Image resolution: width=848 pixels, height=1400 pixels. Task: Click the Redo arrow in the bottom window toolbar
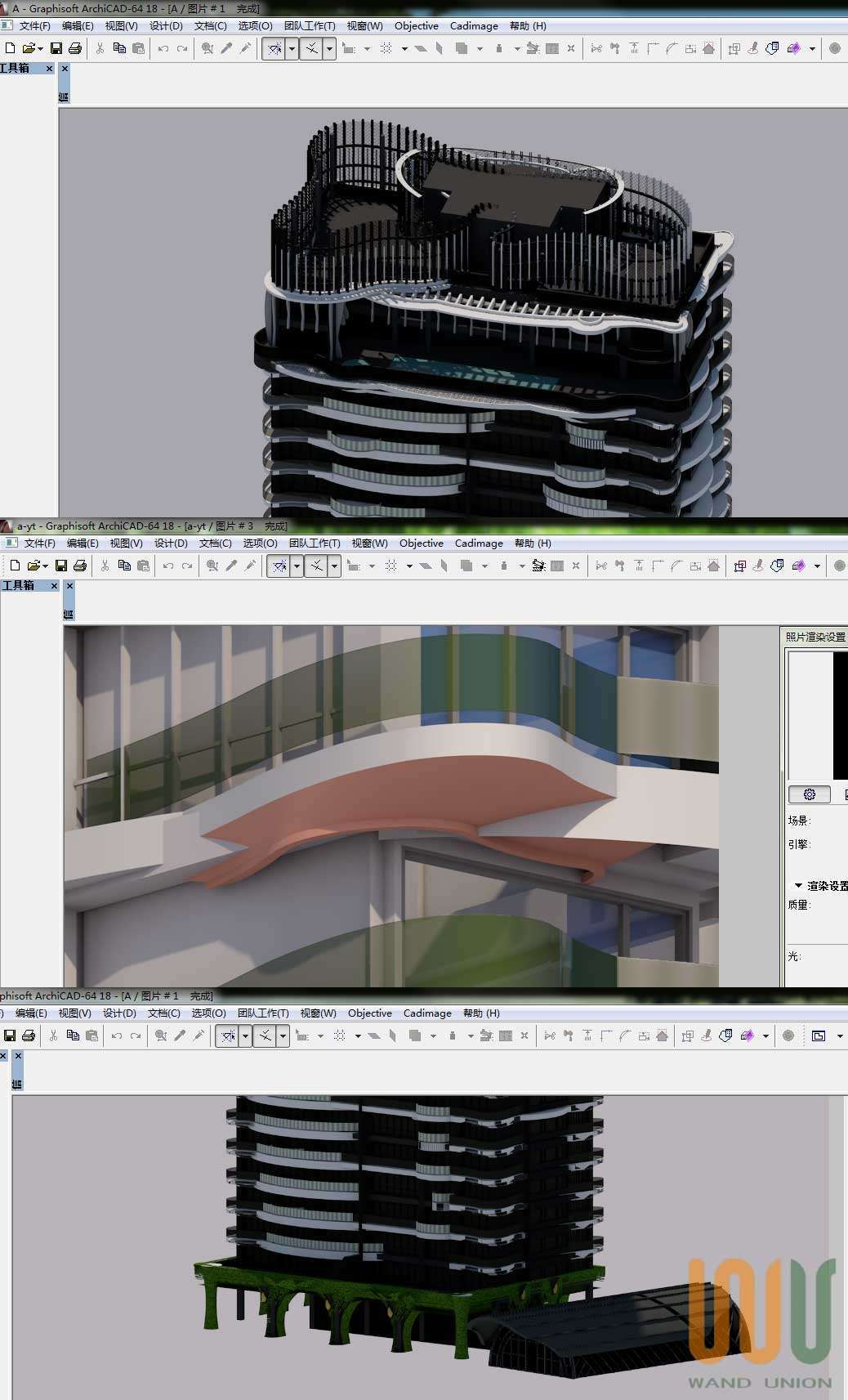point(136,1035)
